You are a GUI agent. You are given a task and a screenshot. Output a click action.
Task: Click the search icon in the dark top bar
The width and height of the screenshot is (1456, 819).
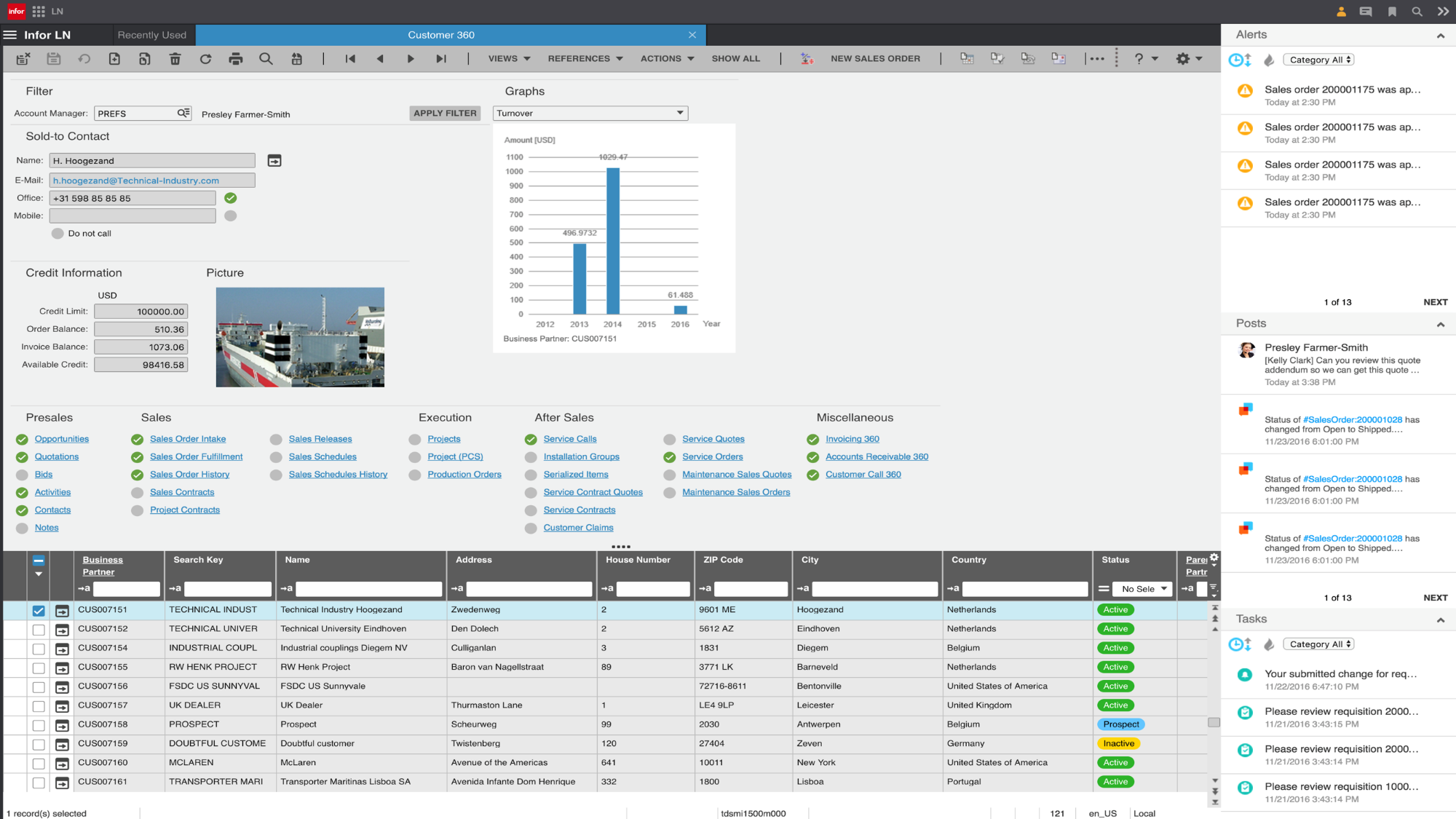1417,12
